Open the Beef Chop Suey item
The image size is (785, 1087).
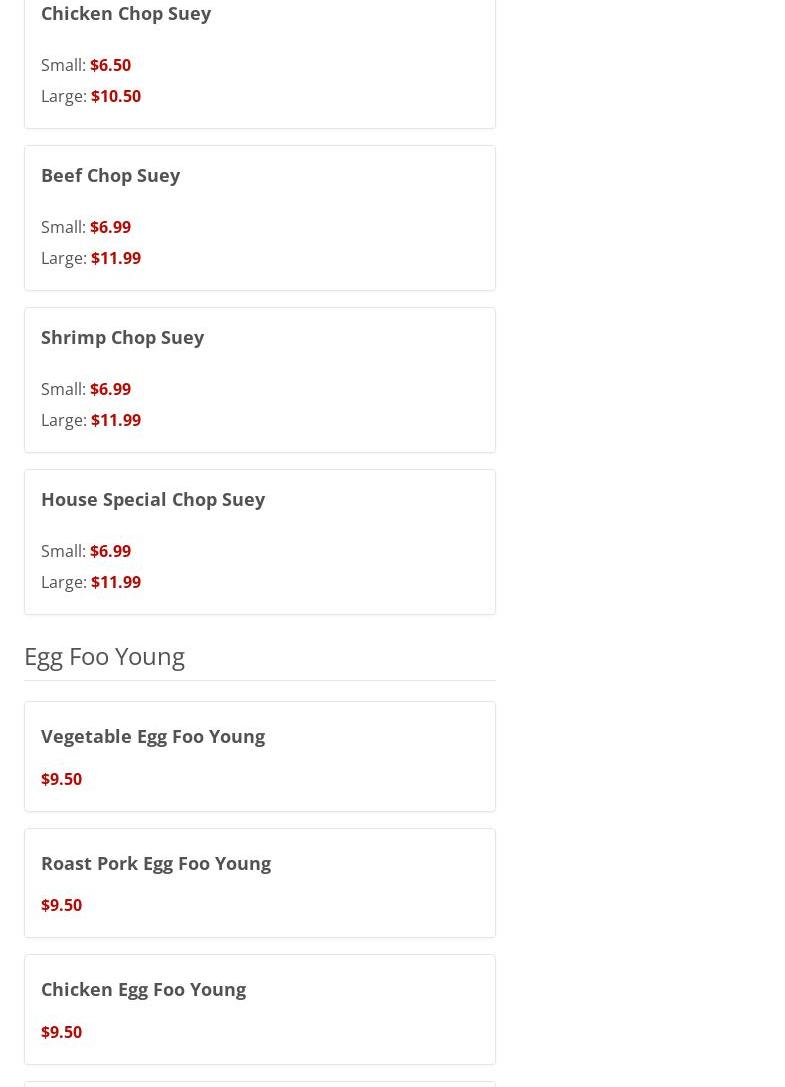pos(110,175)
